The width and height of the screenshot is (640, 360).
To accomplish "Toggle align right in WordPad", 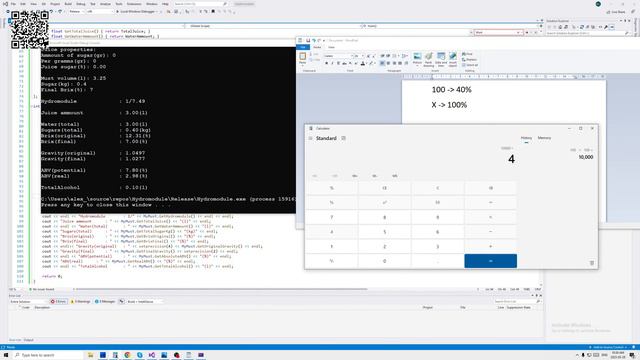I will coord(394,63).
